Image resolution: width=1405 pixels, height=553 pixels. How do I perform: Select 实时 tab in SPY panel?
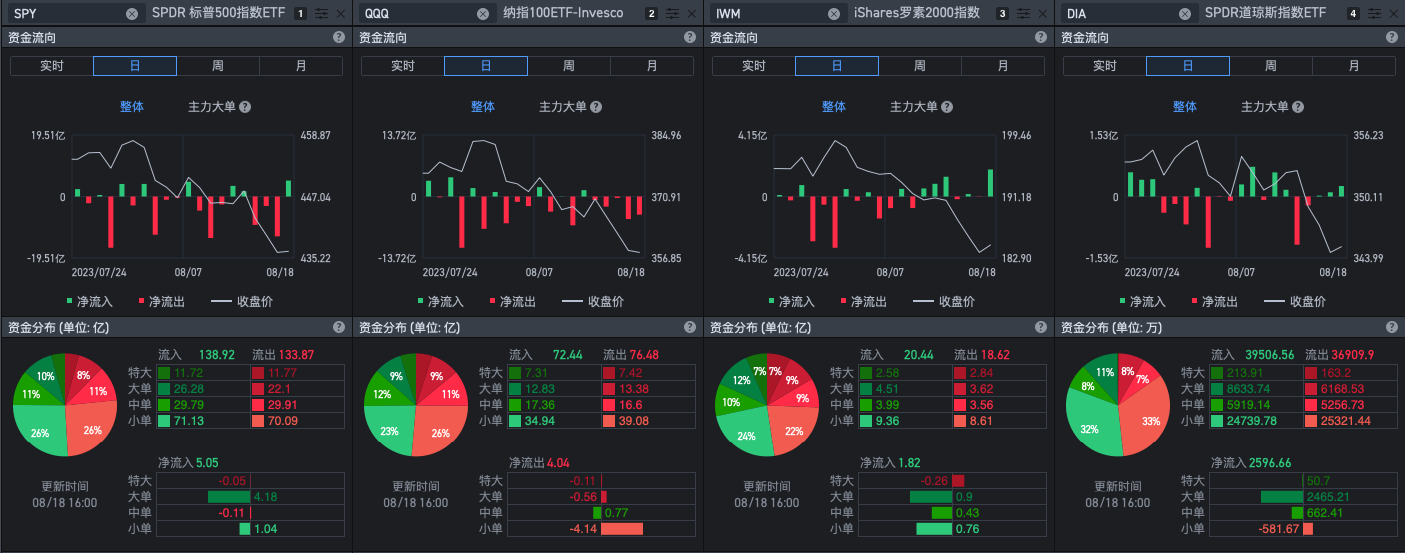pyautogui.click(x=52, y=66)
